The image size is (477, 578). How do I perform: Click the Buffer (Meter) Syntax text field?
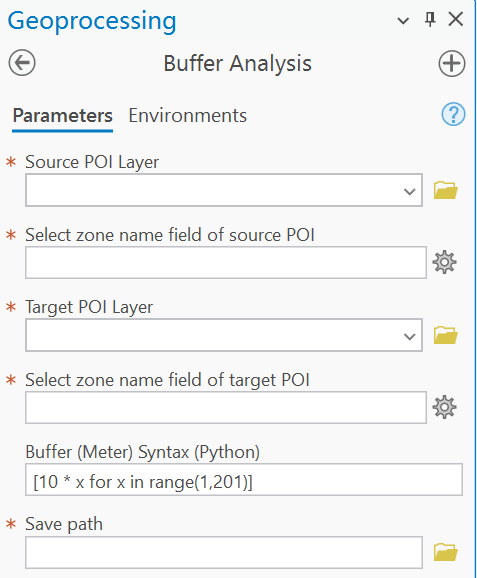pos(244,480)
